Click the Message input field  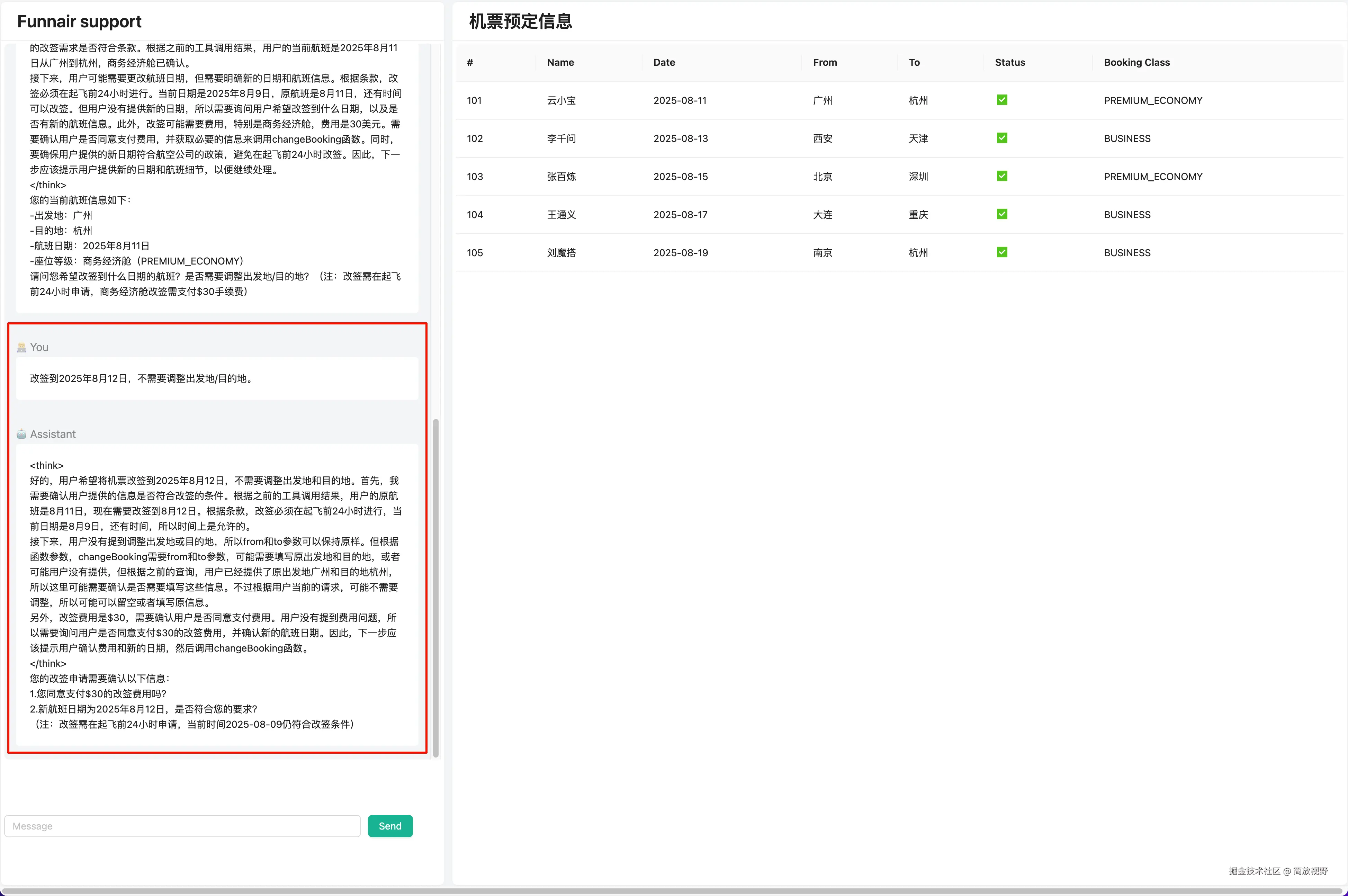click(x=182, y=826)
